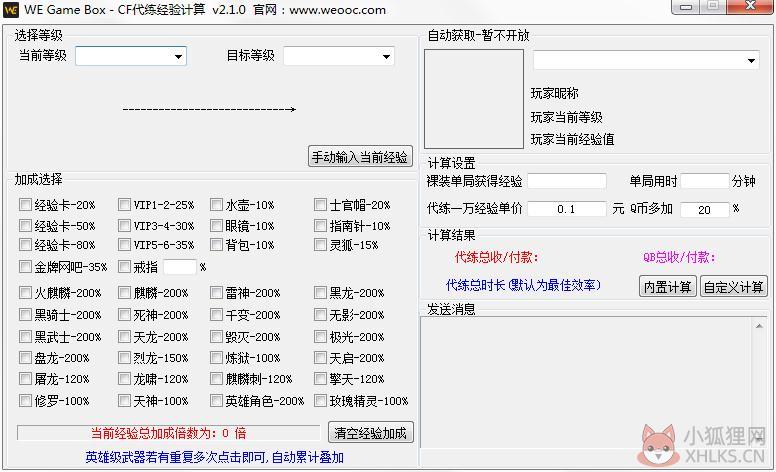Edit the 代练一万经验单价 field showing 0.1
Viewport: 776px width, 472px height.
[567, 209]
